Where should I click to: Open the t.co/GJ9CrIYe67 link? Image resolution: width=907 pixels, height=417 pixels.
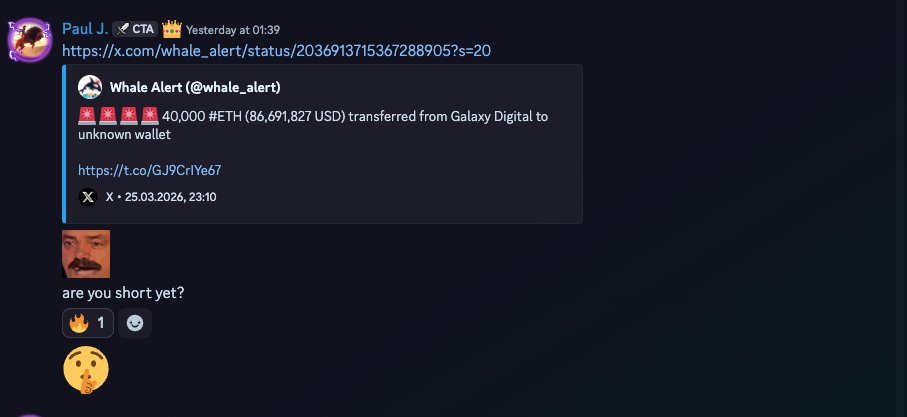(150, 170)
